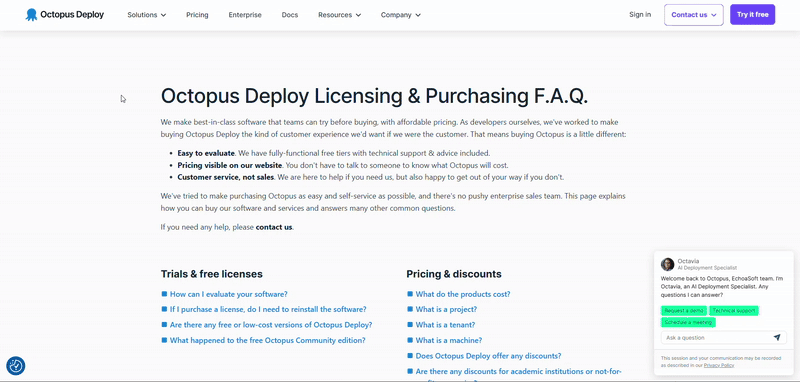Click the Try it free button
This screenshot has width=800, height=382.
(x=753, y=15)
